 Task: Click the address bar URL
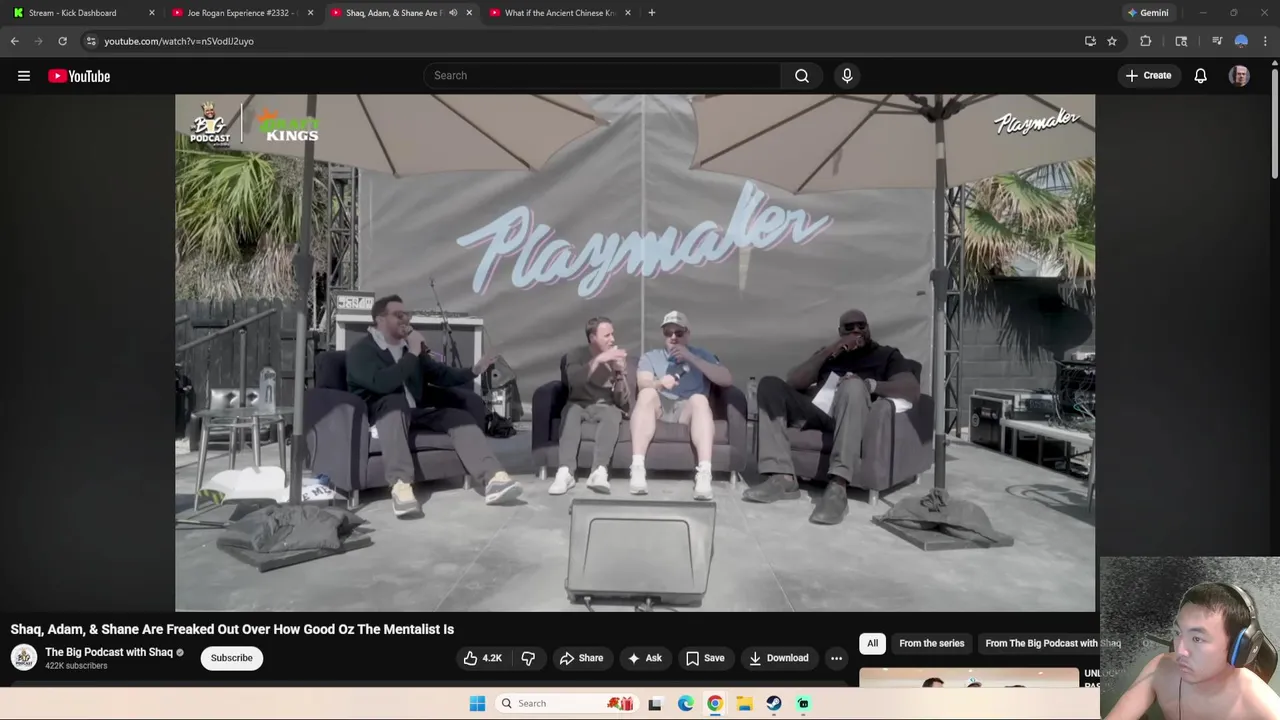click(x=179, y=41)
